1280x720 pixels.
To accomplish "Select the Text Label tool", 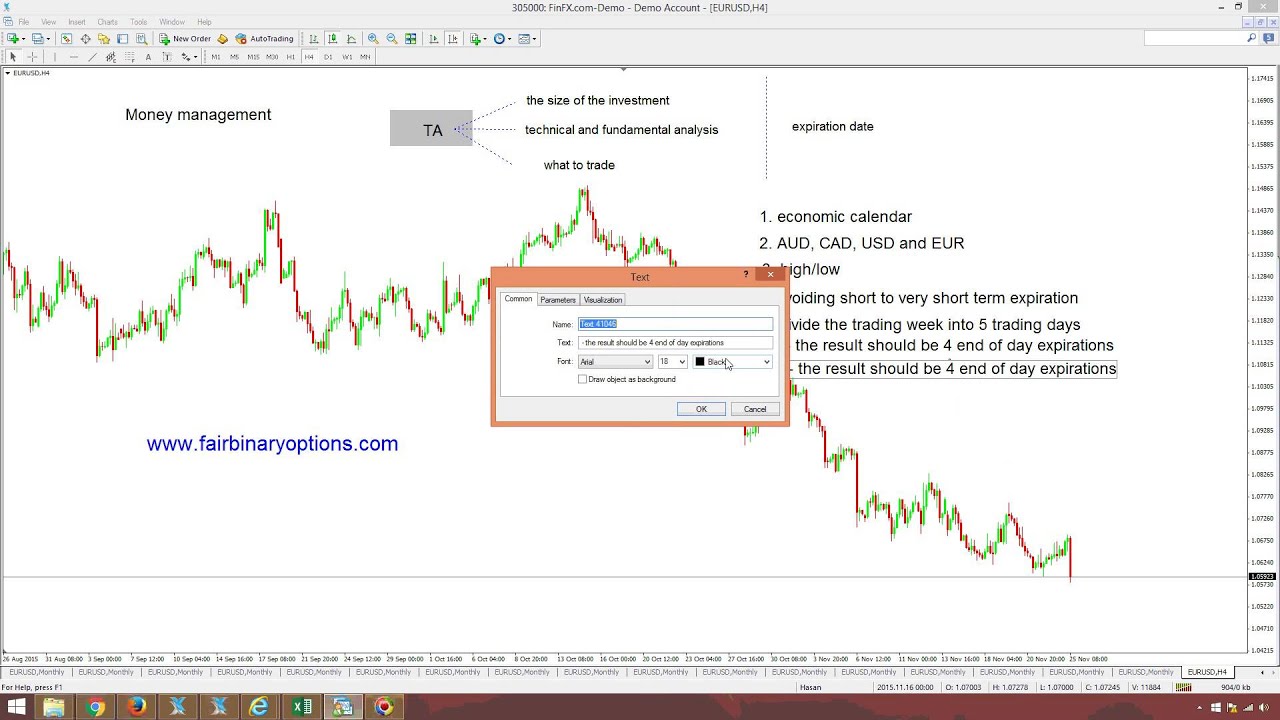I will (x=167, y=57).
